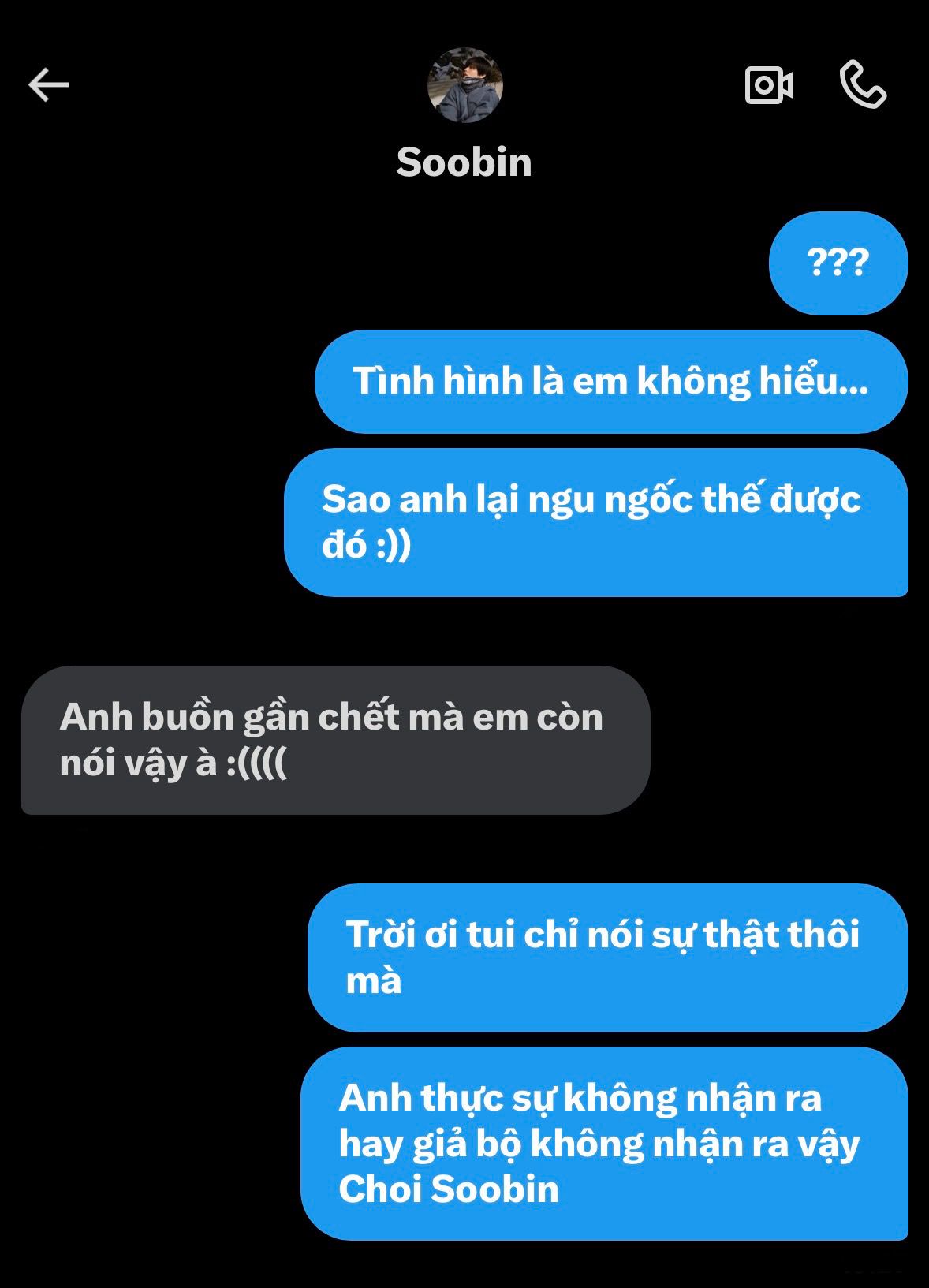This screenshot has width=929, height=1288.
Task: Start a voice call via phone icon
Action: pyautogui.click(x=864, y=84)
